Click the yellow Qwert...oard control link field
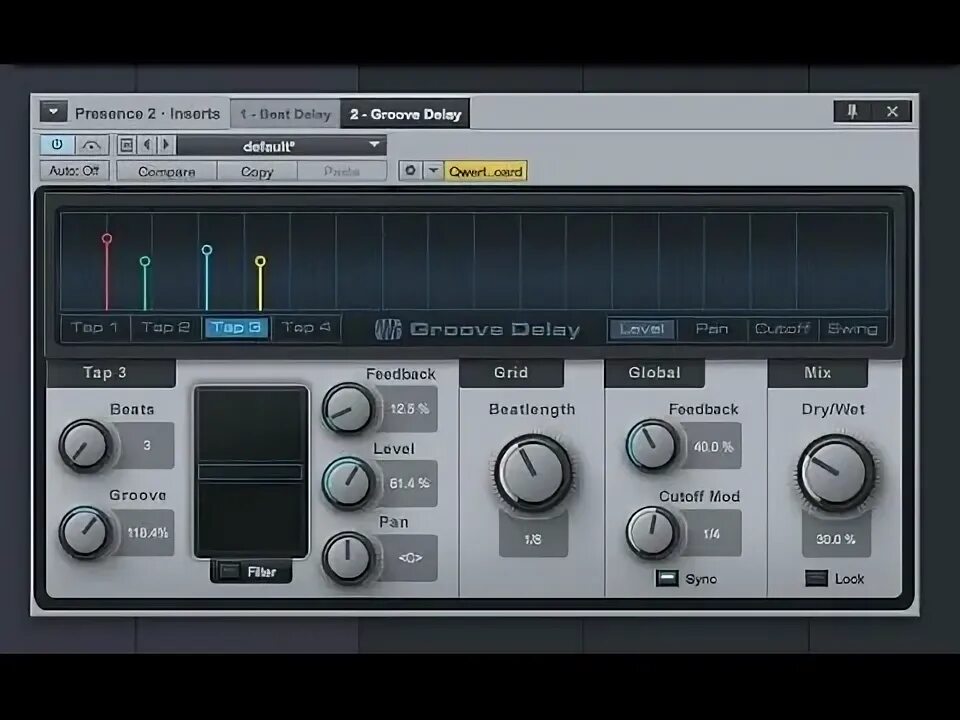Viewport: 960px width, 720px height. pyautogui.click(x=486, y=171)
